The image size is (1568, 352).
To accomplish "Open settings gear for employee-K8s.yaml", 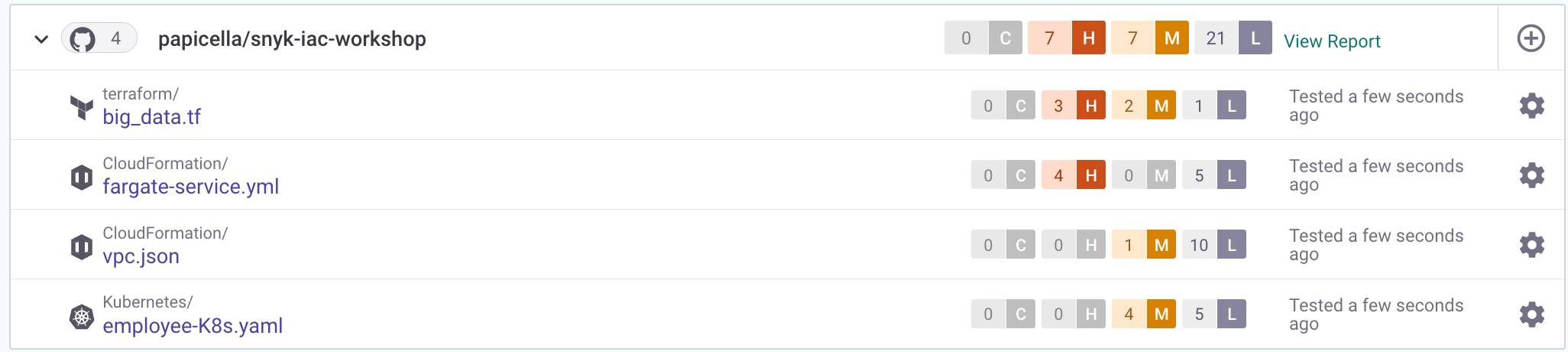I will pyautogui.click(x=1531, y=315).
